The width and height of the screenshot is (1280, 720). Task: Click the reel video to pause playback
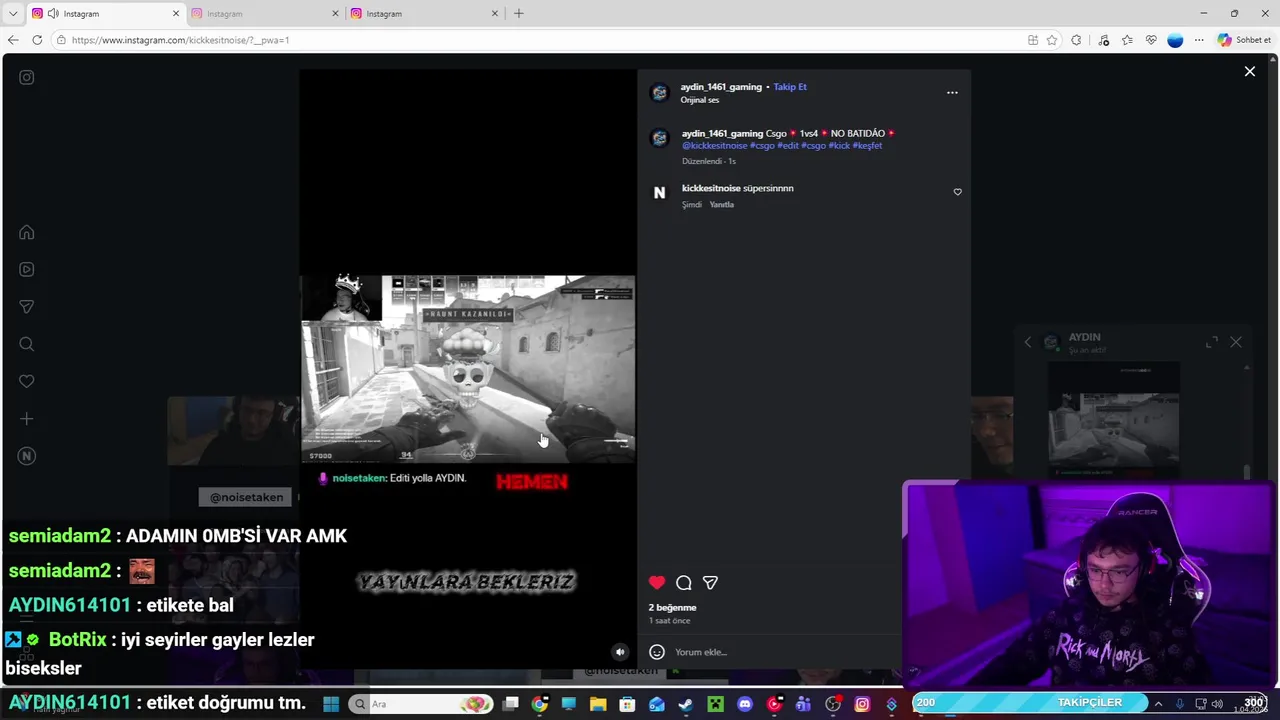tap(468, 368)
